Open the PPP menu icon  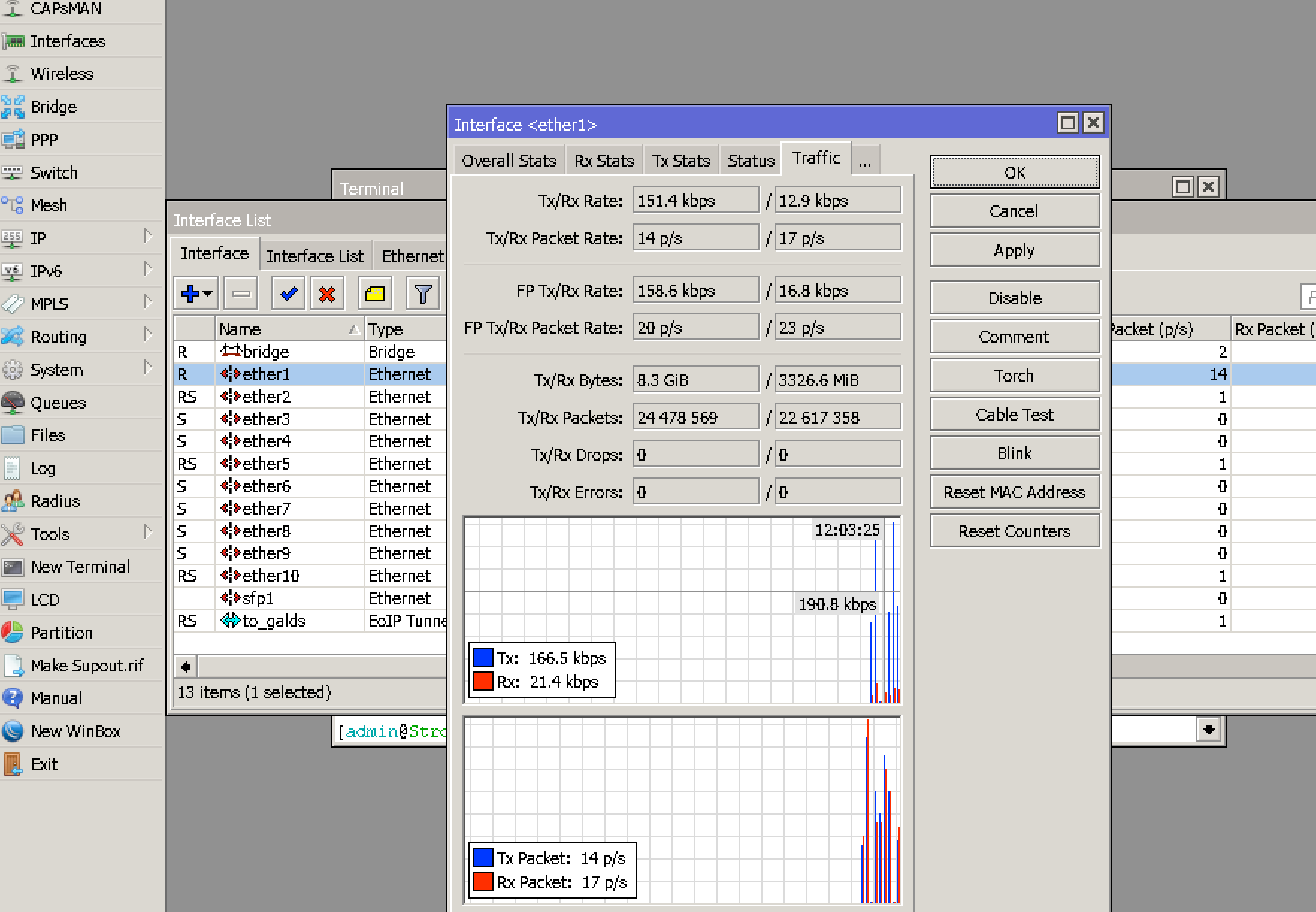(x=13, y=140)
